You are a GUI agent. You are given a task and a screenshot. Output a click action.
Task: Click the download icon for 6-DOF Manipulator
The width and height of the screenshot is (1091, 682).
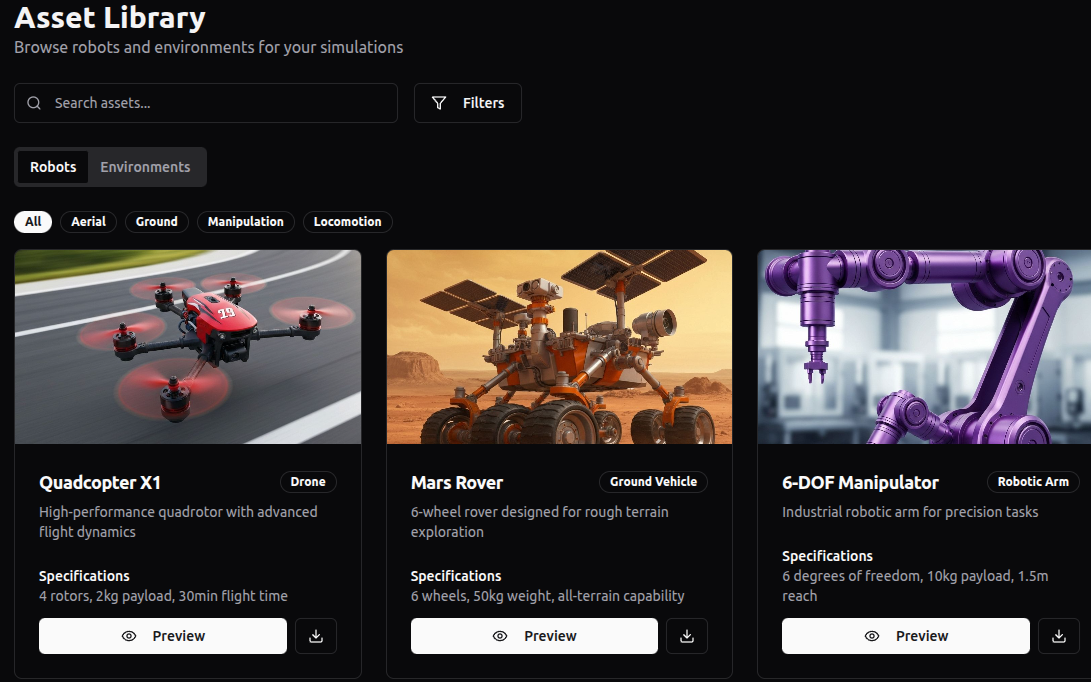1059,635
